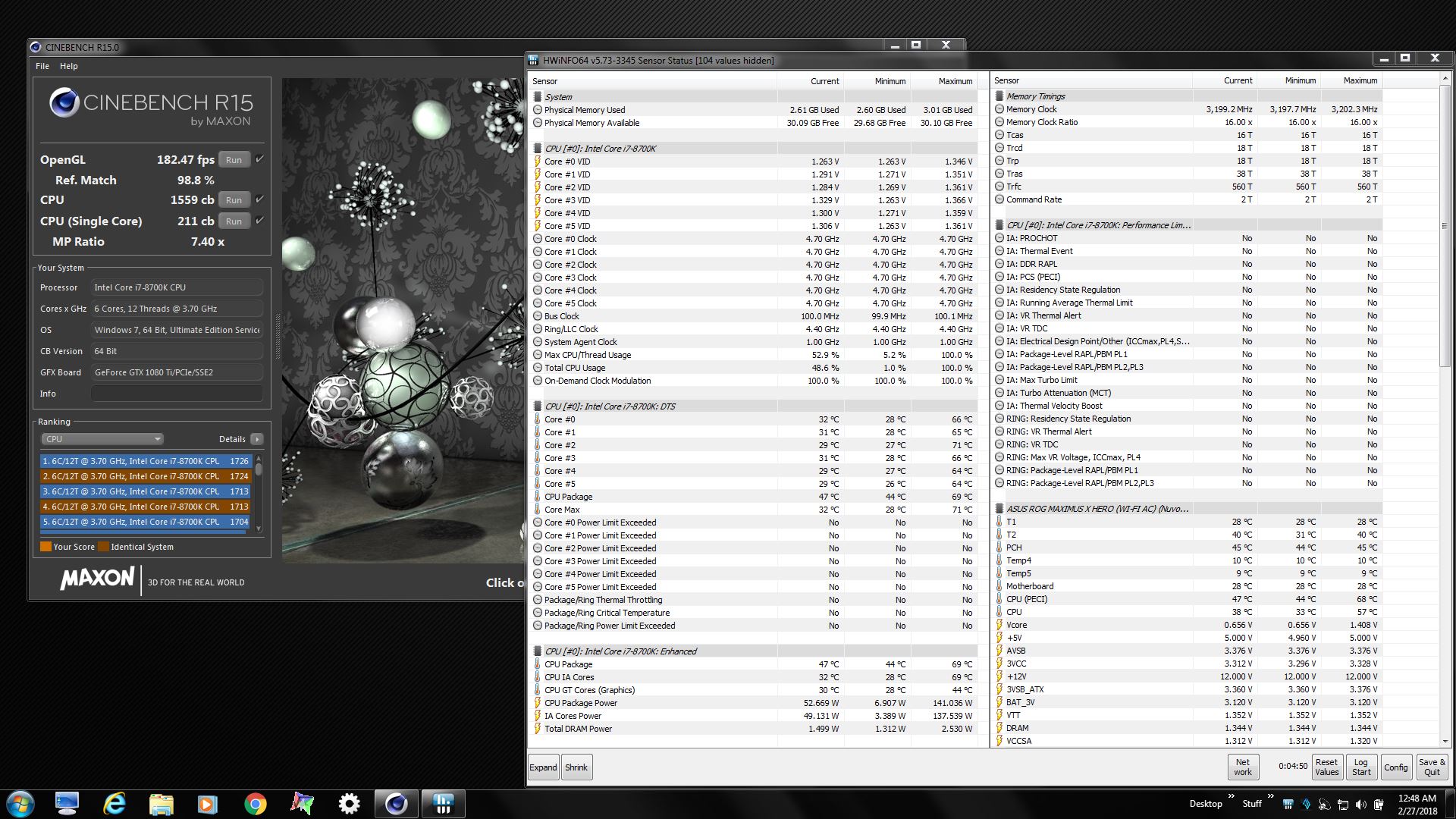The height and width of the screenshot is (819, 1456).
Task: Run the CPU benchmark
Action: coord(234,200)
